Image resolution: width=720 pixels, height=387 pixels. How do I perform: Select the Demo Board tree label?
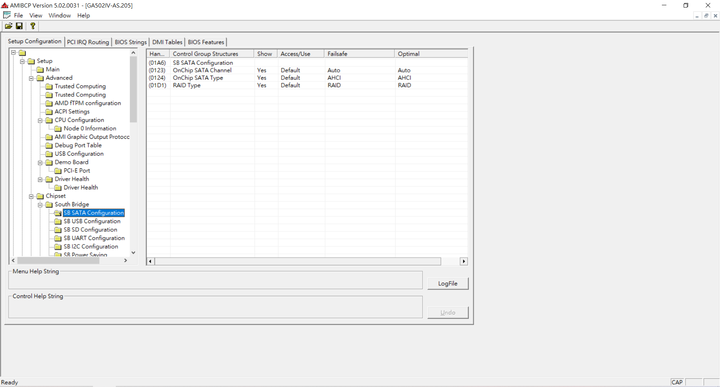(x=71, y=162)
